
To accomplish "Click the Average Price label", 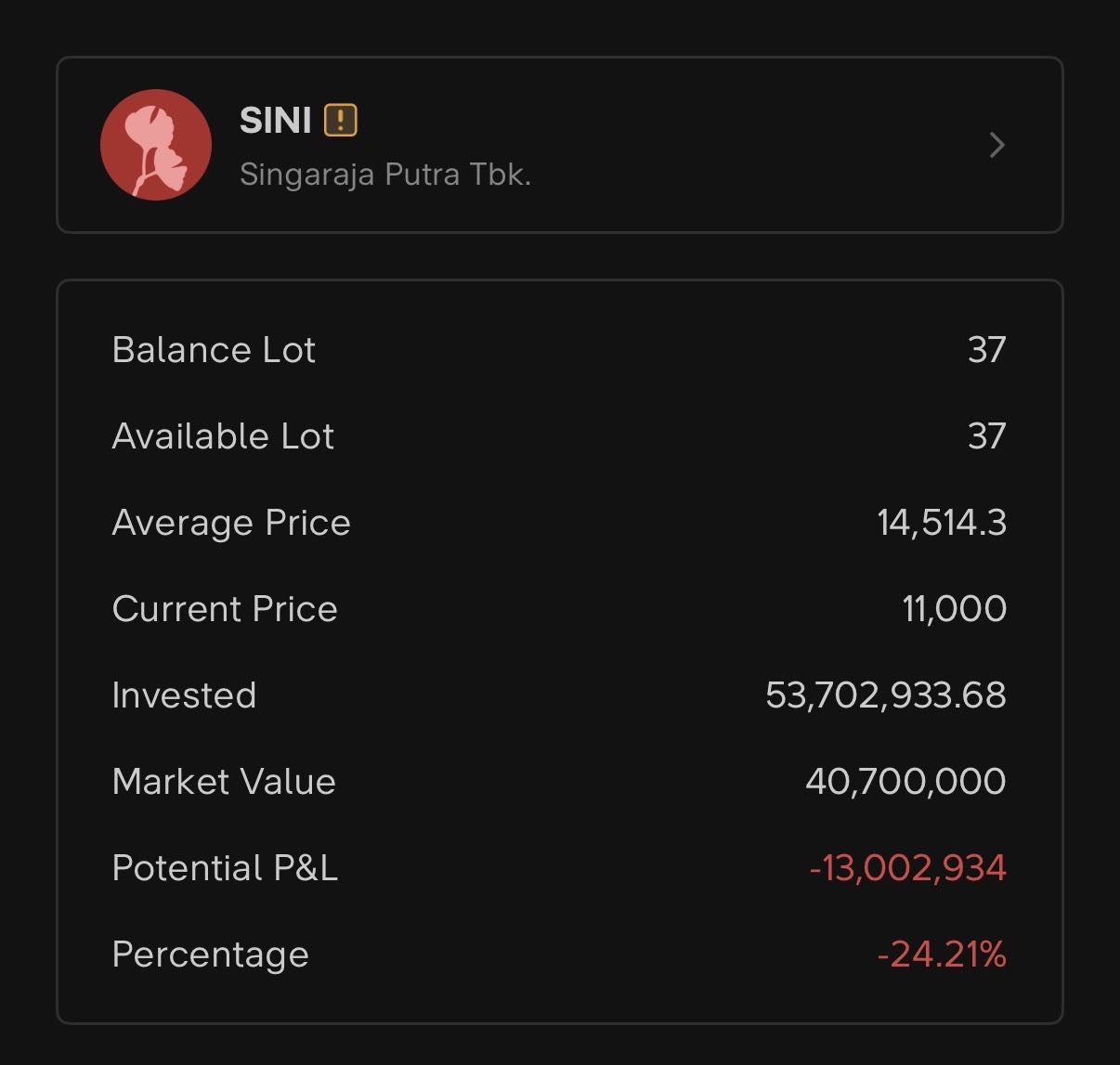I will pos(231,523).
